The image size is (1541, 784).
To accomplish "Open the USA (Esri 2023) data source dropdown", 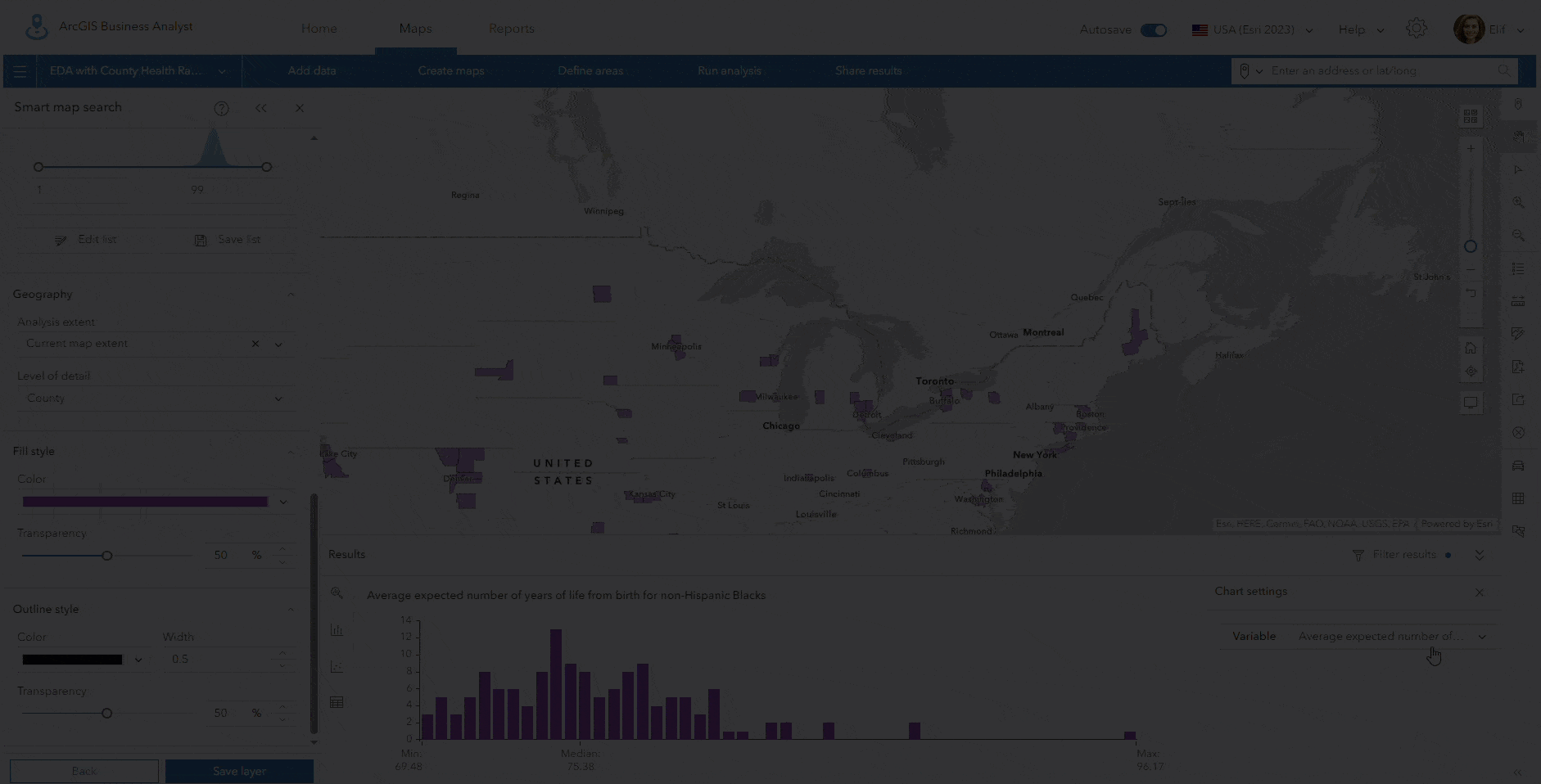I will (1253, 30).
